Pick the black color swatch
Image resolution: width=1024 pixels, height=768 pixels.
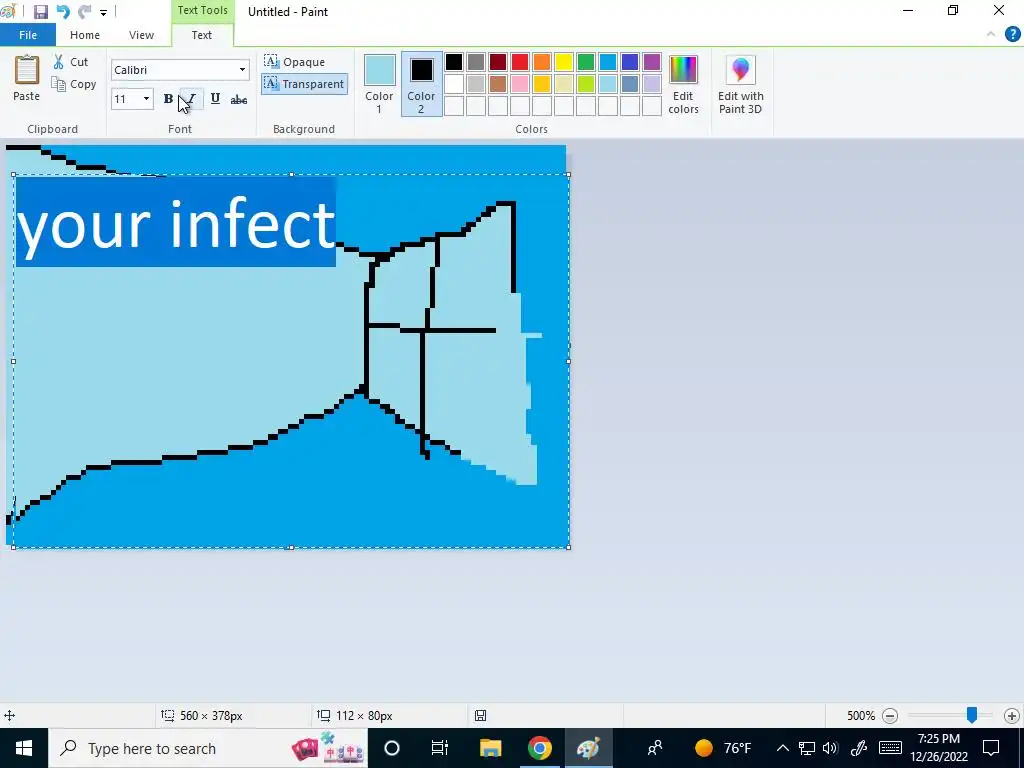point(454,62)
